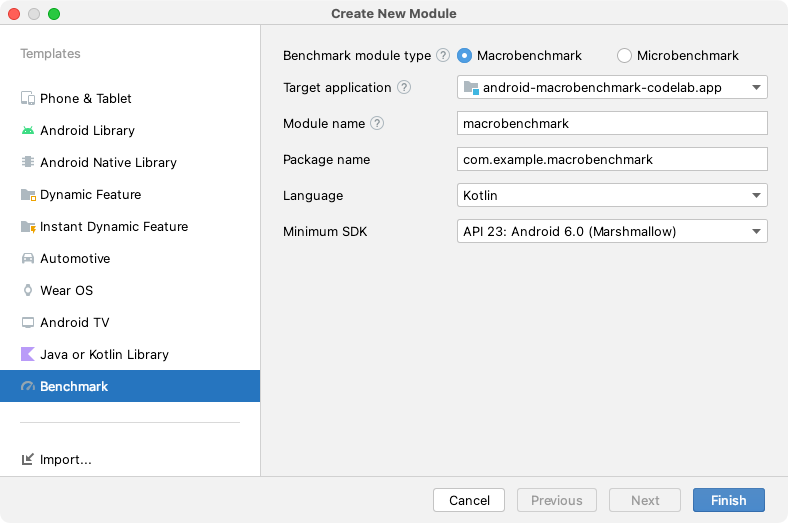Open the Target application dropdown

(x=612, y=88)
